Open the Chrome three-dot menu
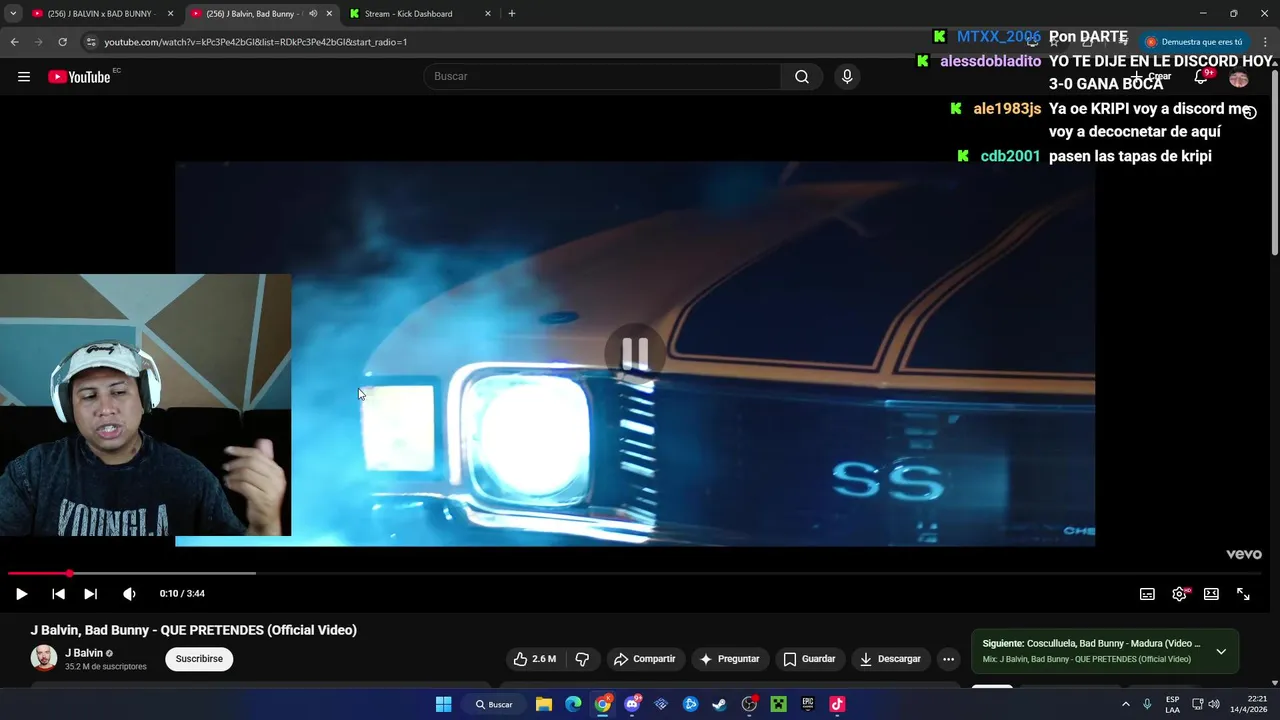This screenshot has width=1280, height=720. [1266, 42]
